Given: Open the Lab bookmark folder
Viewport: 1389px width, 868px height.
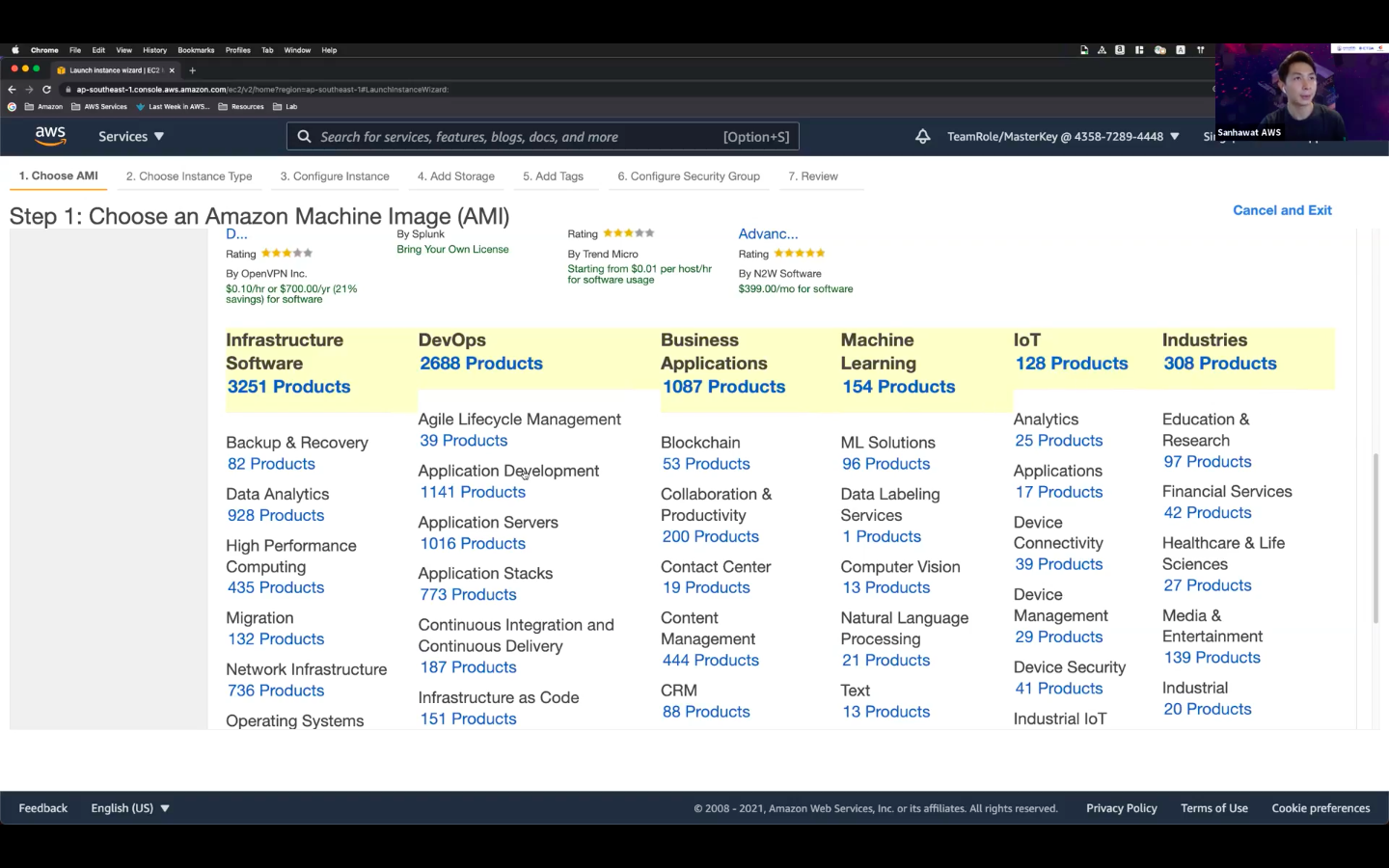Looking at the screenshot, I should click(286, 106).
